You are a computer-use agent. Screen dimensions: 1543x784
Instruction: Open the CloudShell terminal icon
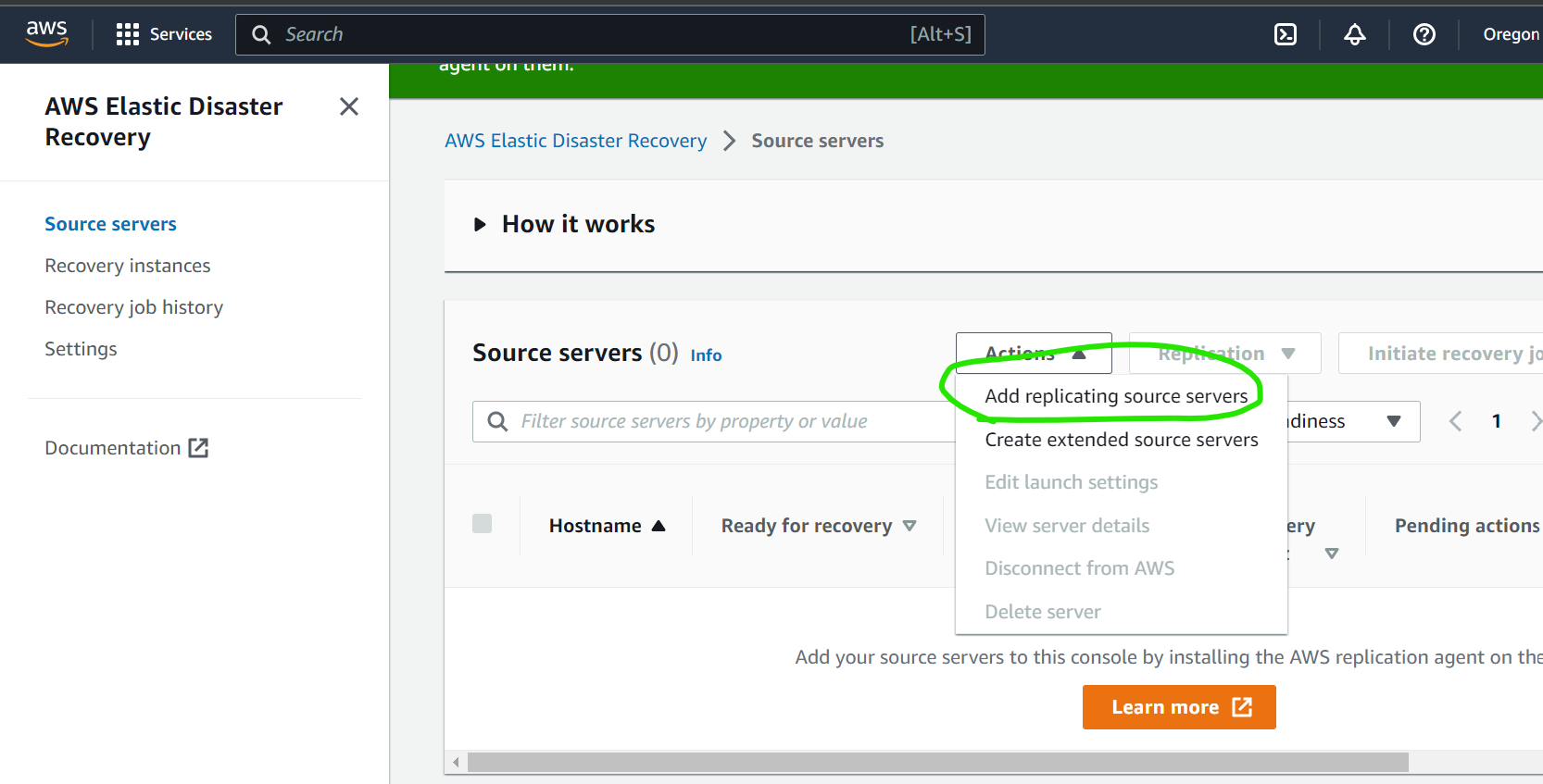click(x=1285, y=34)
